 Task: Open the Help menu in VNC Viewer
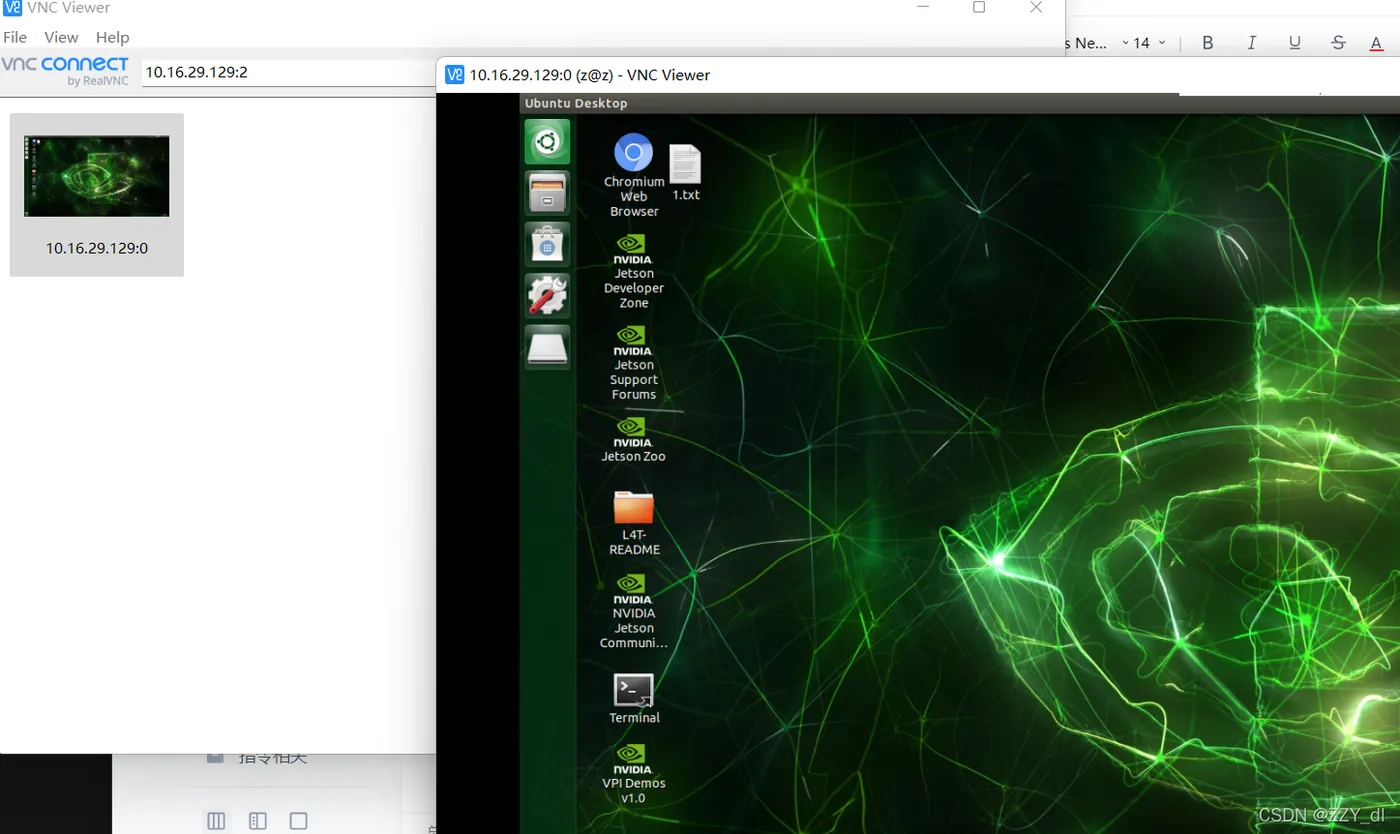click(112, 37)
